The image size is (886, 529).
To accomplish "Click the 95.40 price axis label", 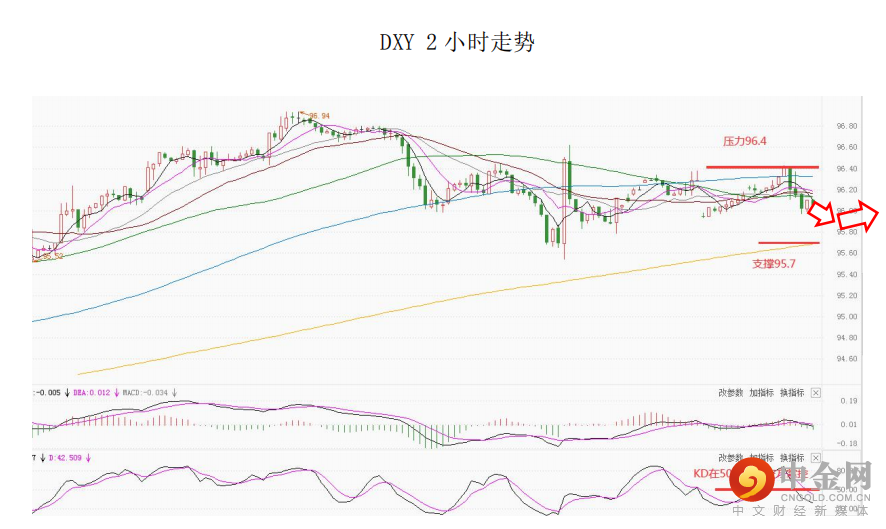I will click(846, 275).
